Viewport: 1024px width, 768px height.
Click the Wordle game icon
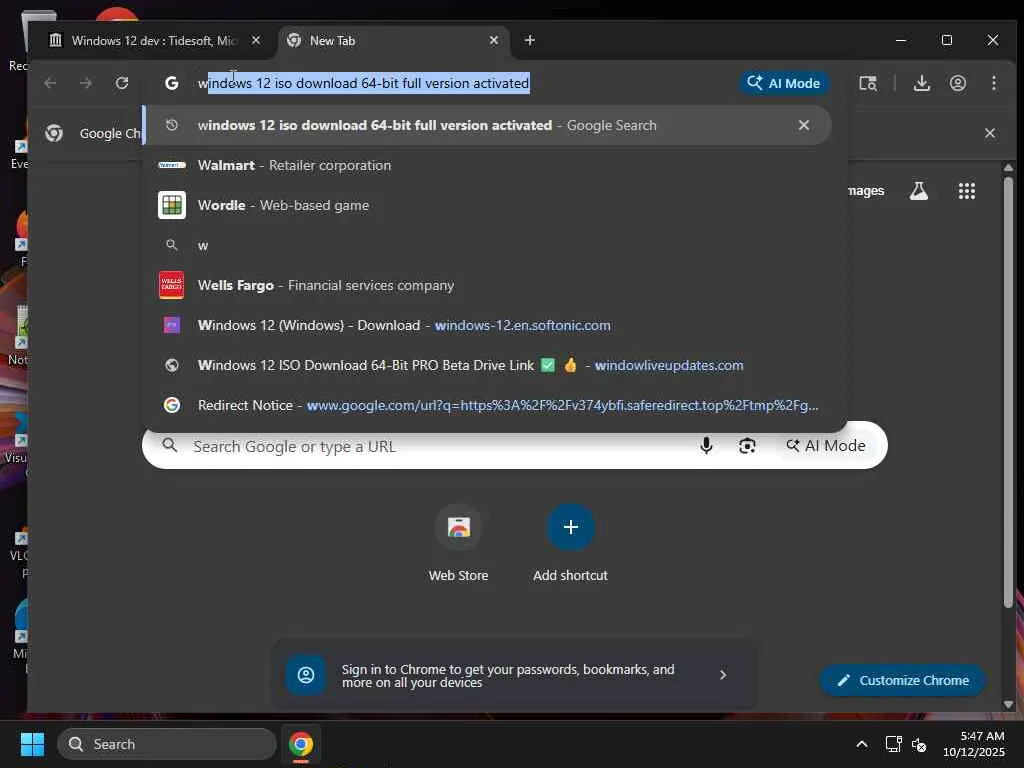point(172,205)
